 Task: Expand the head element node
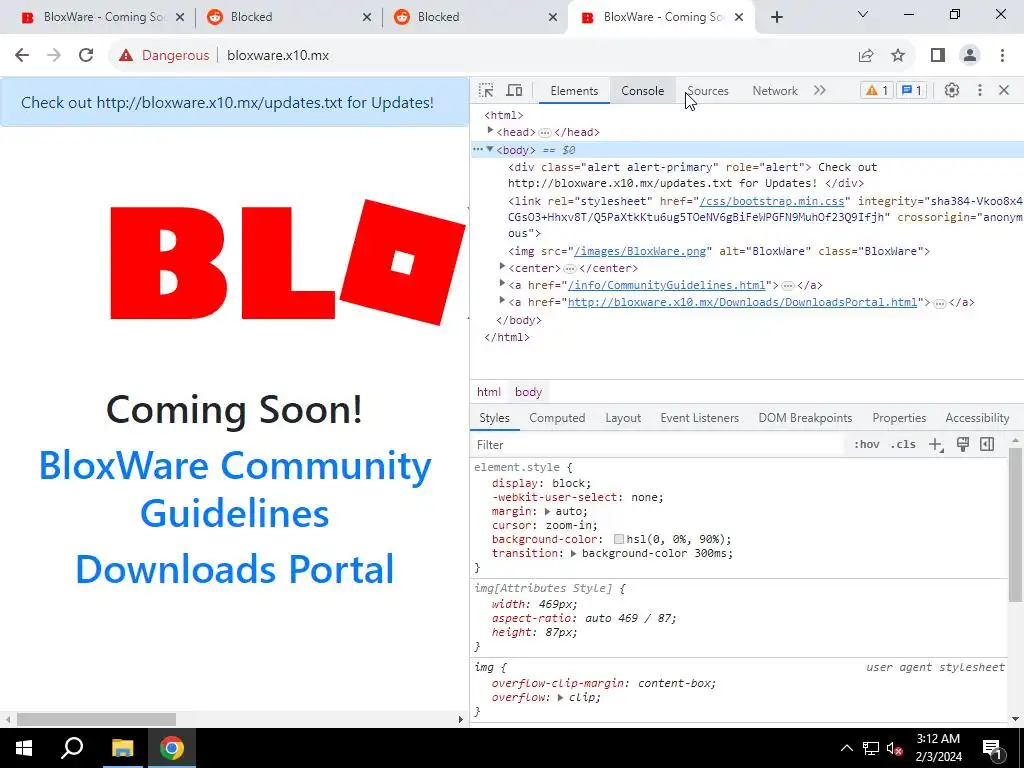pyautogui.click(x=490, y=131)
